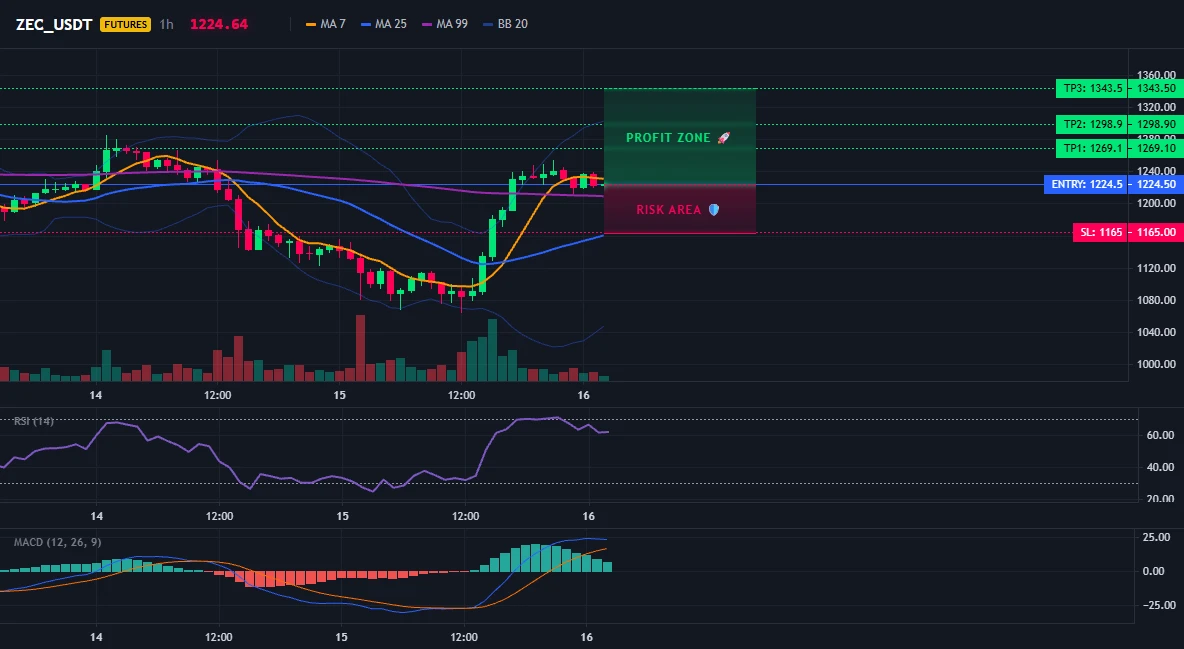Click the 1000.00 price axis label
This screenshot has width=1184, height=649.
coord(1156,364)
